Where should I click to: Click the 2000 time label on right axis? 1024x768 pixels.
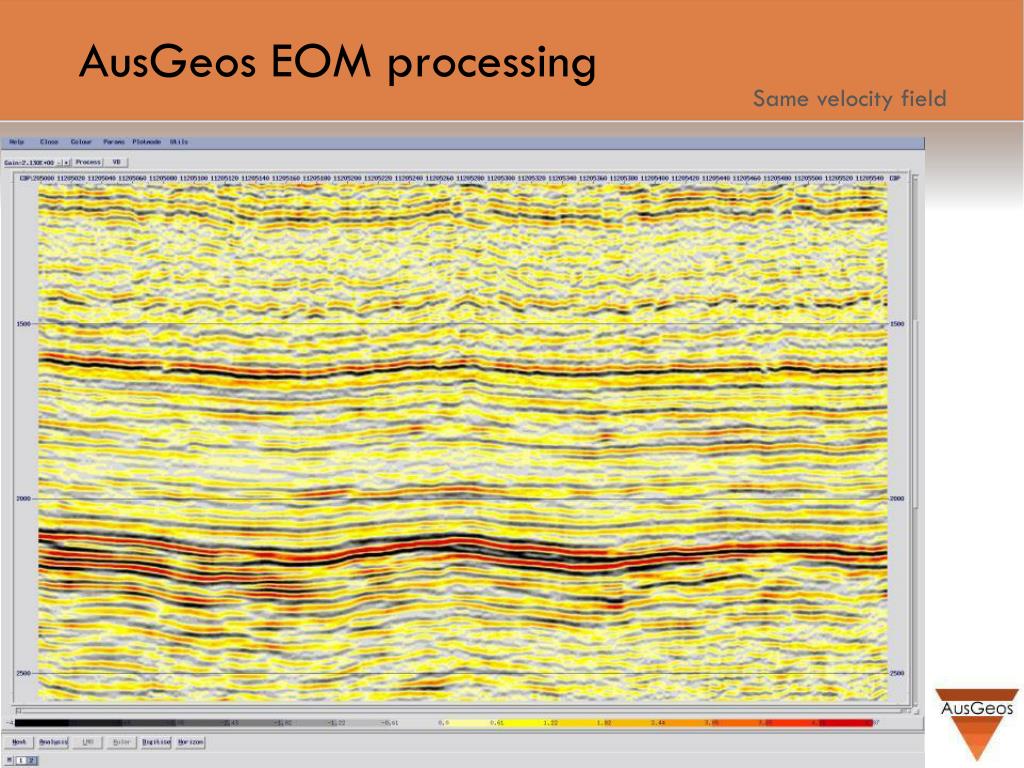897,498
